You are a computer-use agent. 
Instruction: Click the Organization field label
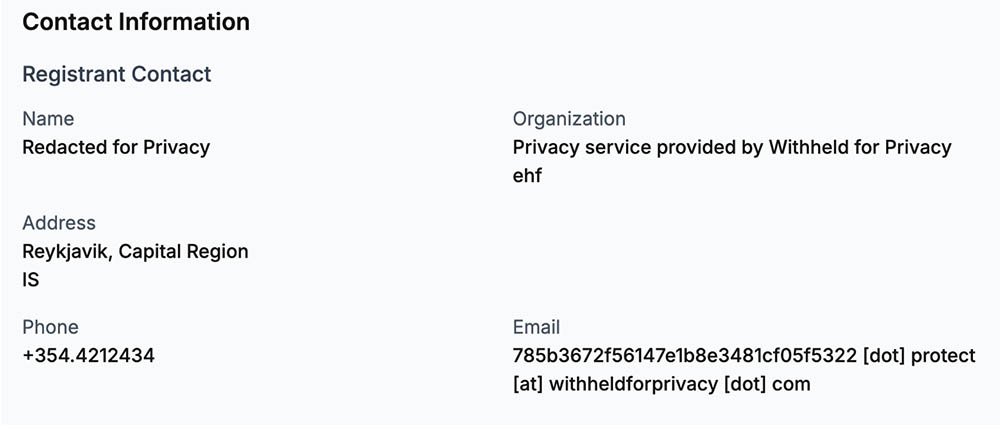(569, 119)
